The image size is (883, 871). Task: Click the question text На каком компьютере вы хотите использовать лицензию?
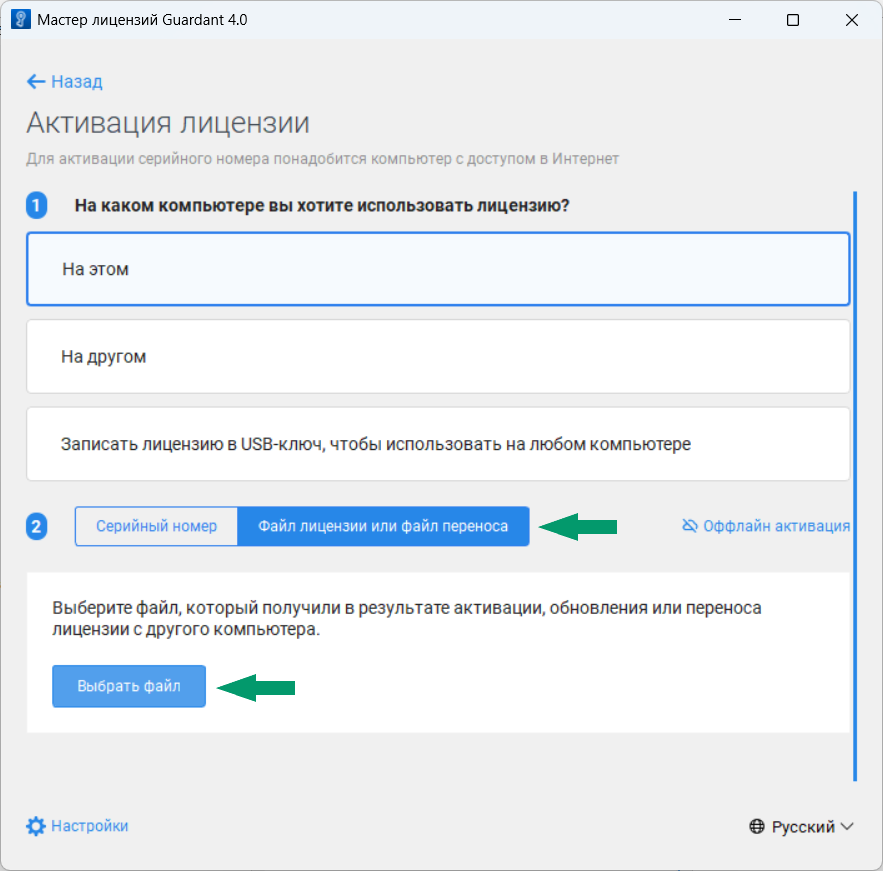point(322,206)
